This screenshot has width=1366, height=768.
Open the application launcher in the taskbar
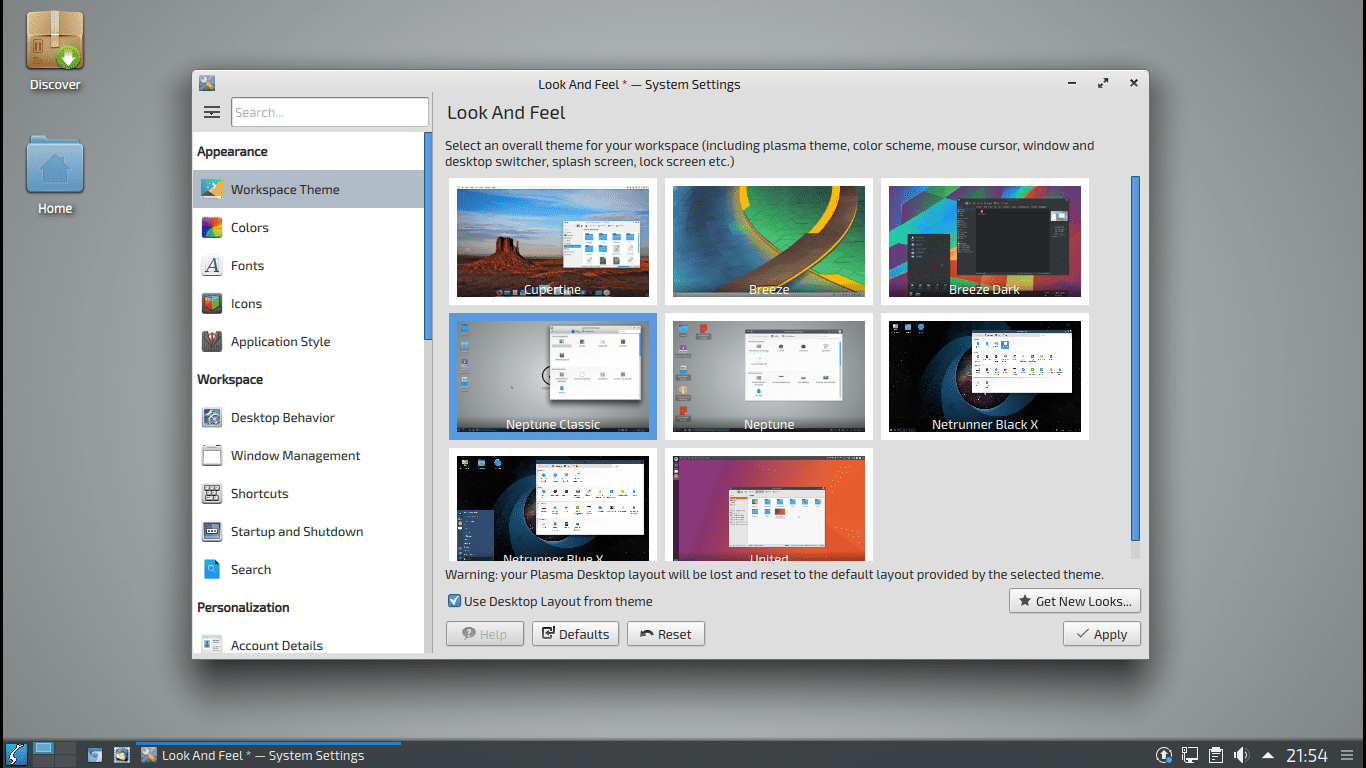[x=16, y=755]
